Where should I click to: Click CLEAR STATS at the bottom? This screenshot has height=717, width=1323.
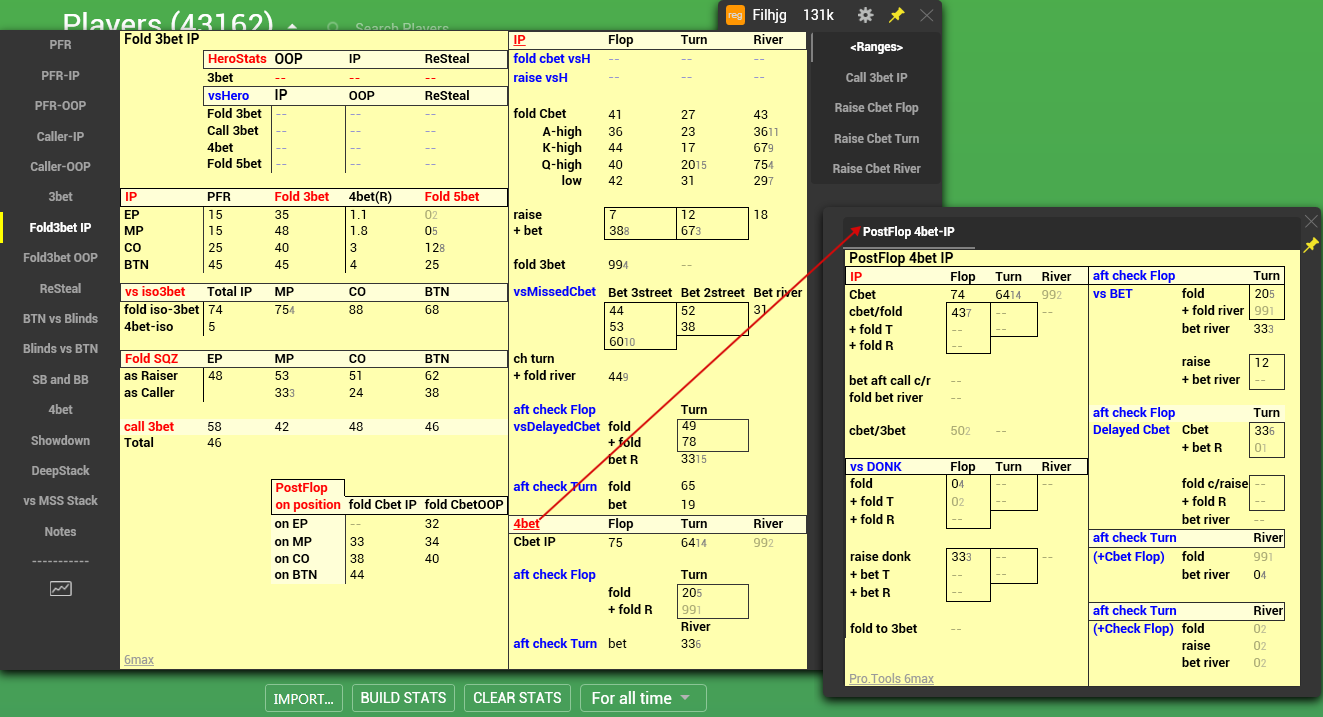click(x=517, y=698)
